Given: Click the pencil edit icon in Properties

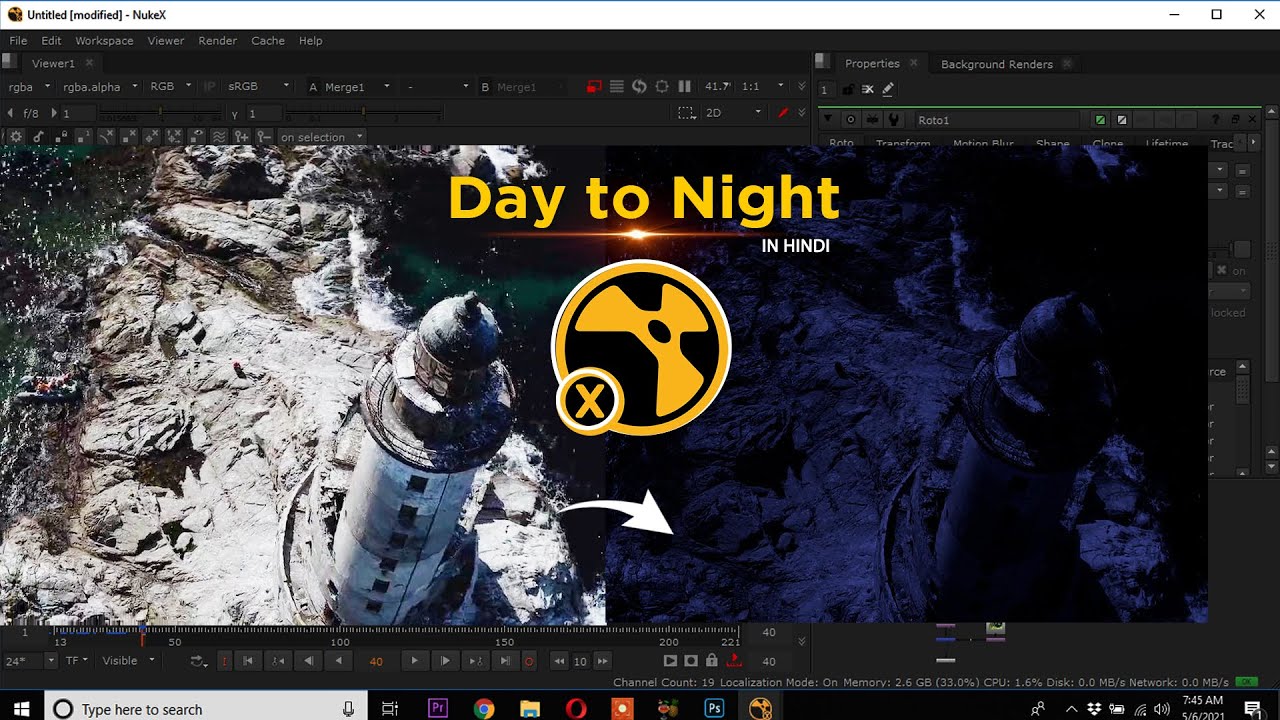Looking at the screenshot, I should click(x=887, y=89).
